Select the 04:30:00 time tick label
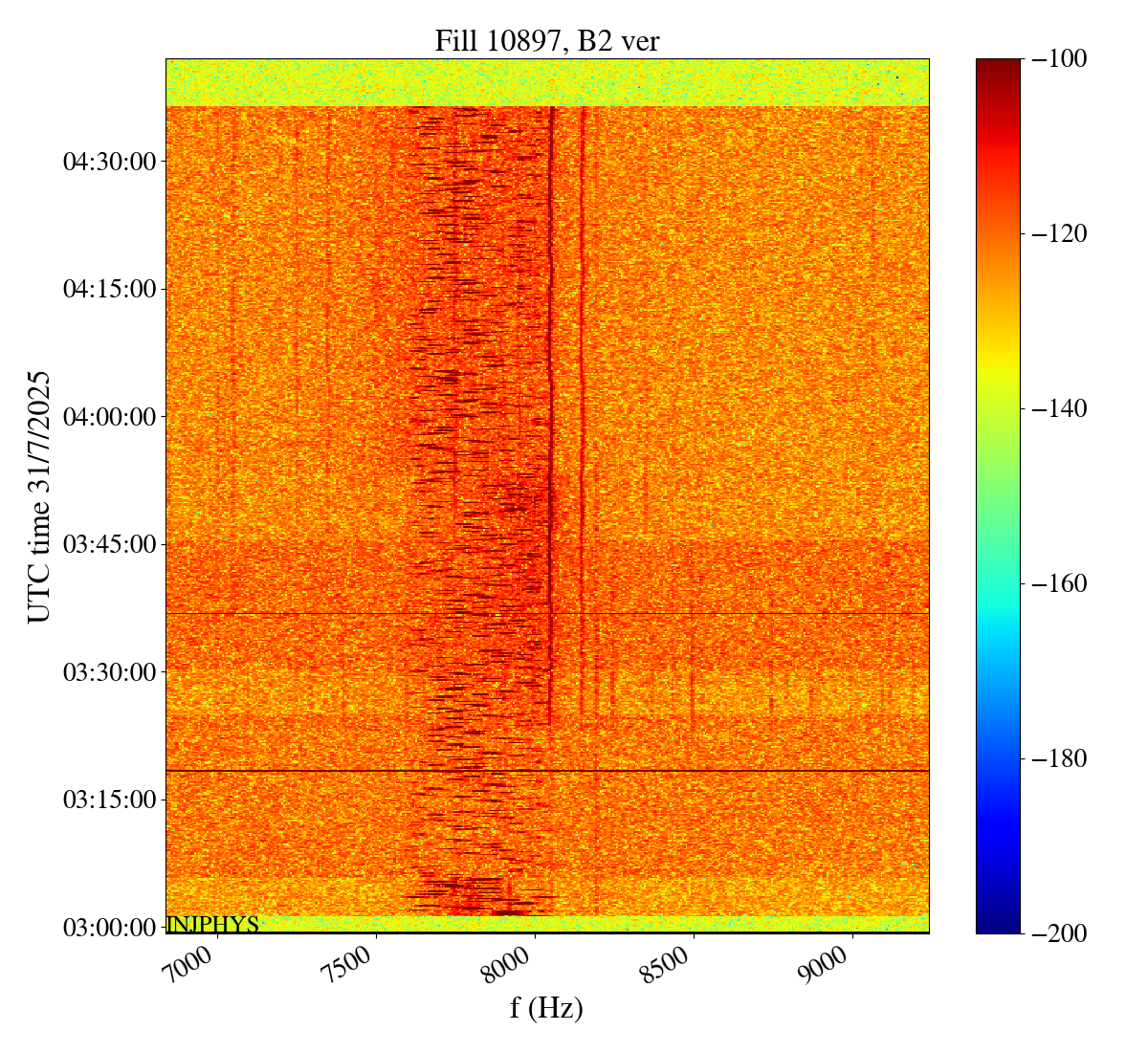 pos(109,162)
